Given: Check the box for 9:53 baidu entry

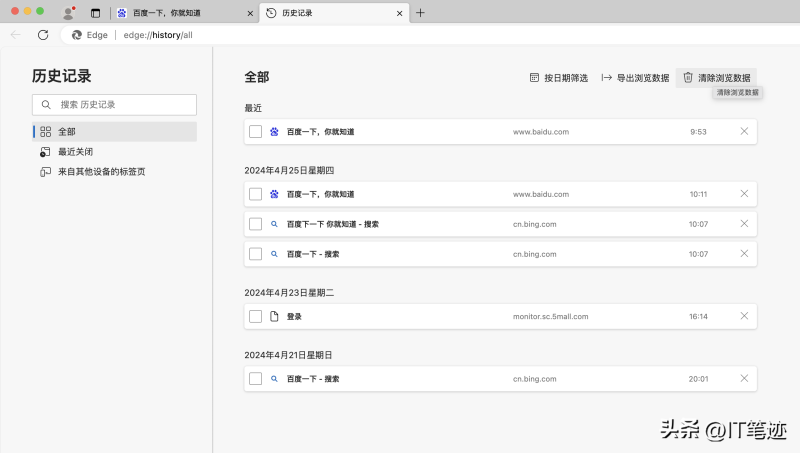Looking at the screenshot, I should pyautogui.click(x=256, y=132).
